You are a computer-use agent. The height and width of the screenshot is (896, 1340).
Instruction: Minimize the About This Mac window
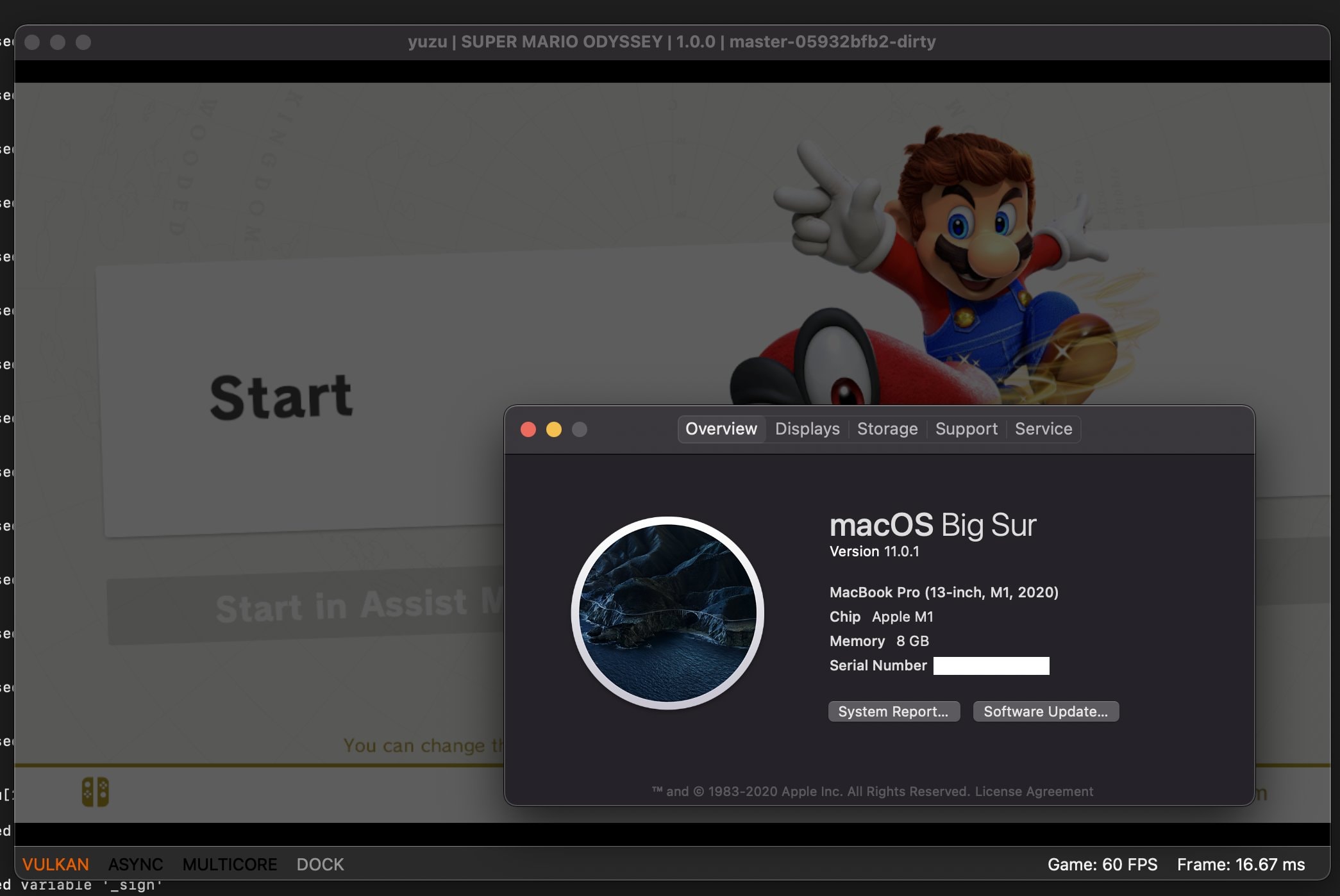tap(554, 429)
